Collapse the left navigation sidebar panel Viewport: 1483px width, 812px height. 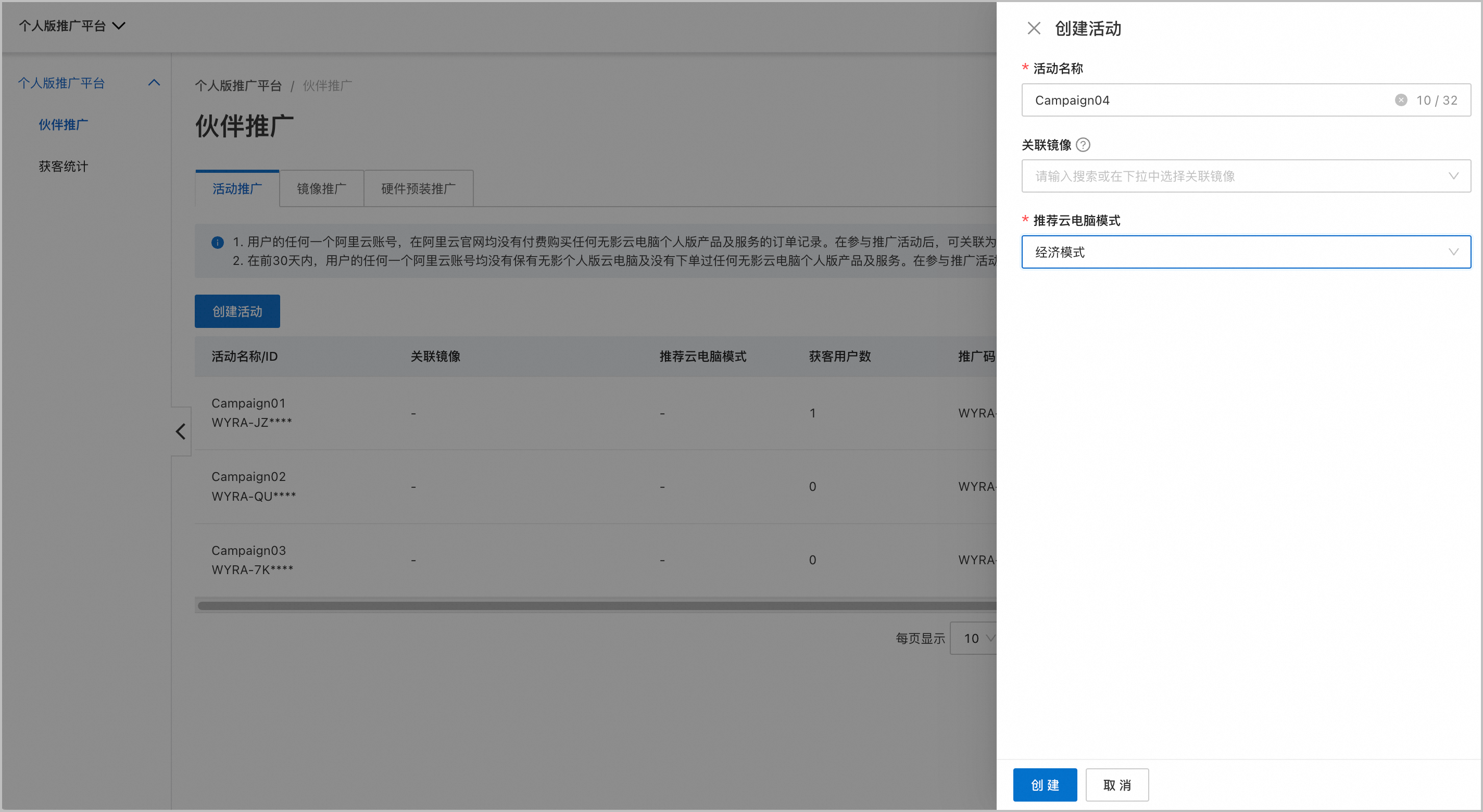180,431
